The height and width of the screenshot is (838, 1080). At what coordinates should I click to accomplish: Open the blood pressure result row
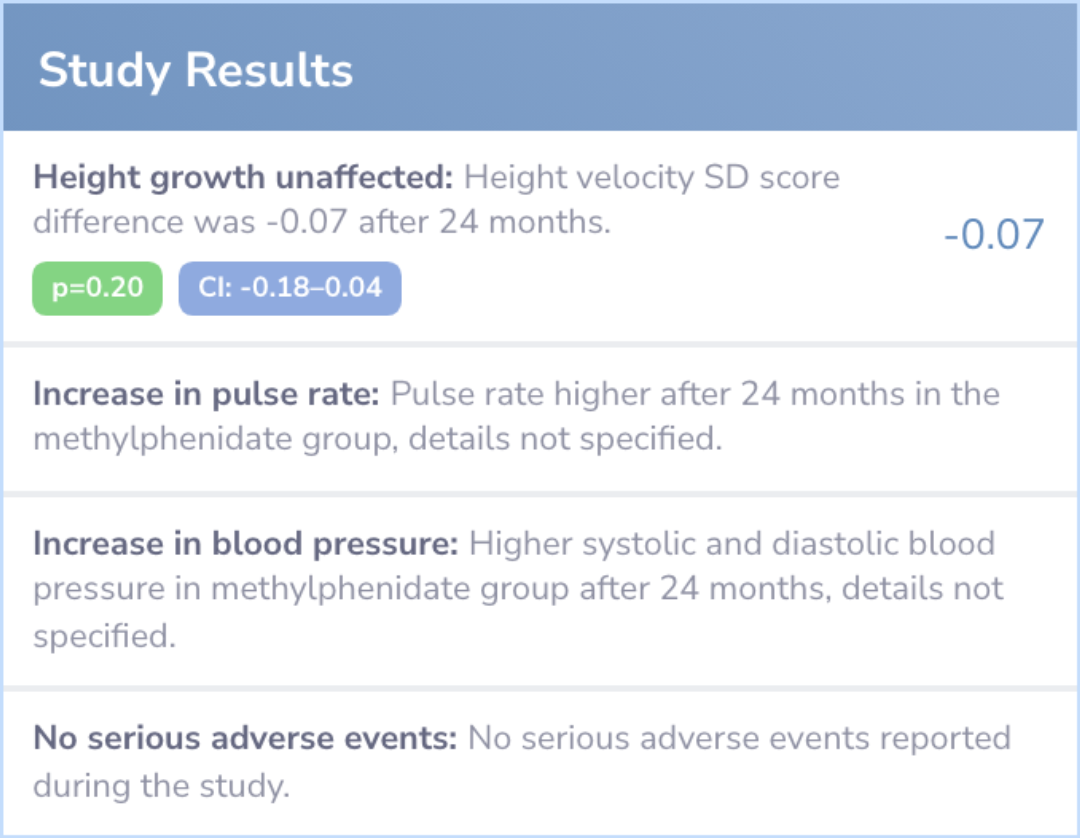pos(540,591)
